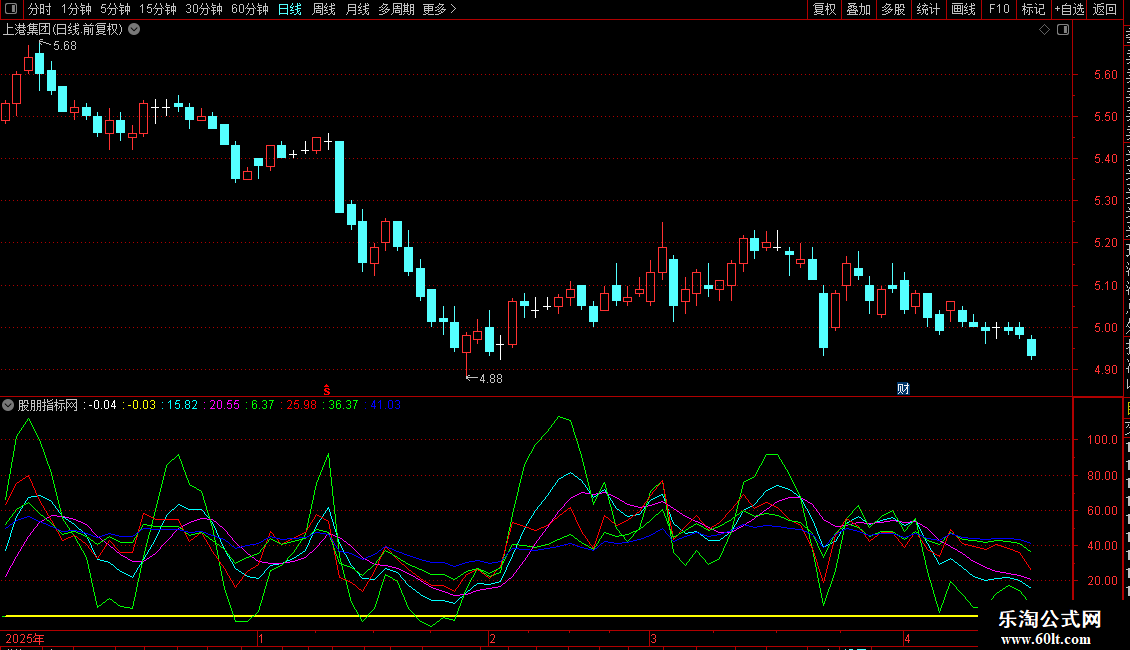
Task: Click the 4.88 low price label
Action: pos(491,379)
